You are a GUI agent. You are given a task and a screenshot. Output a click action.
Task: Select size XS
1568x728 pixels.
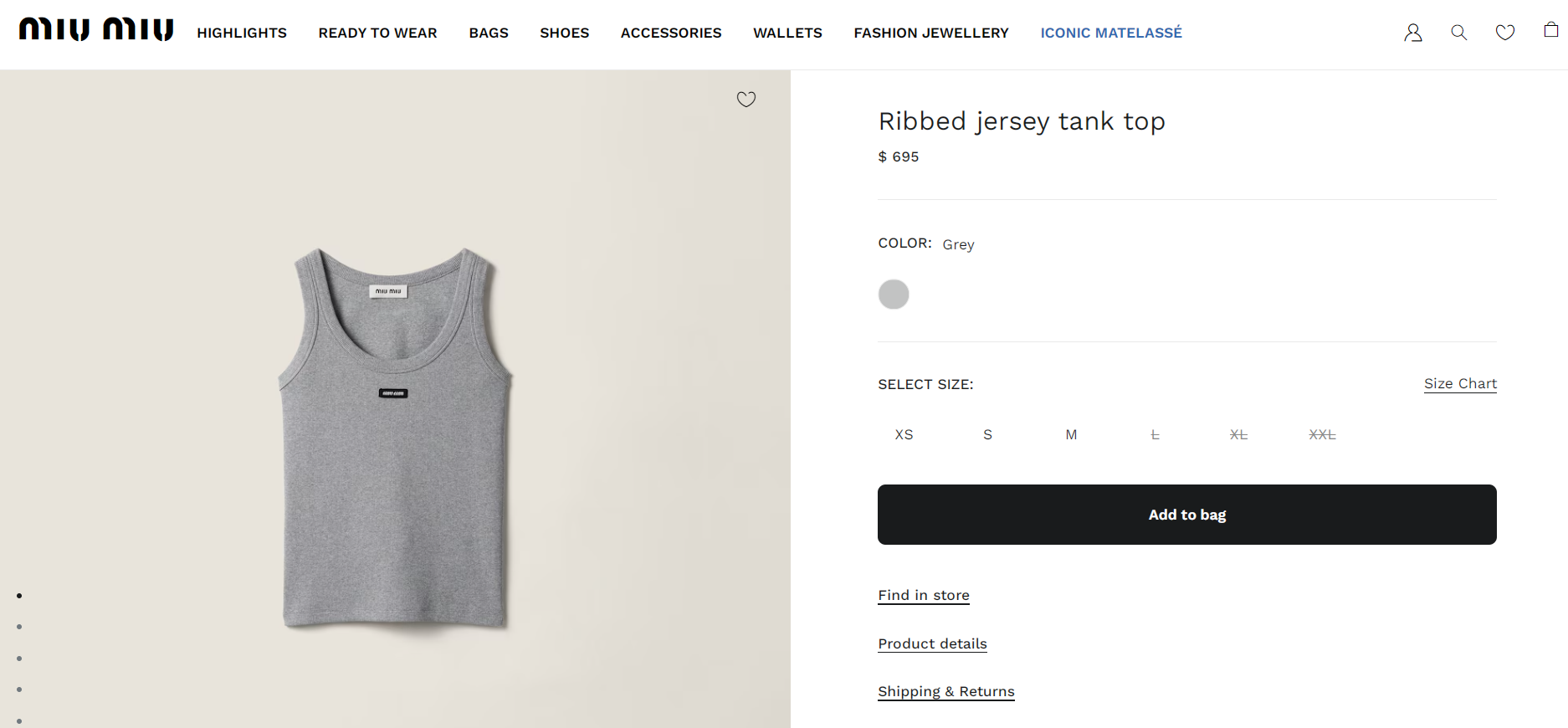[904, 434]
